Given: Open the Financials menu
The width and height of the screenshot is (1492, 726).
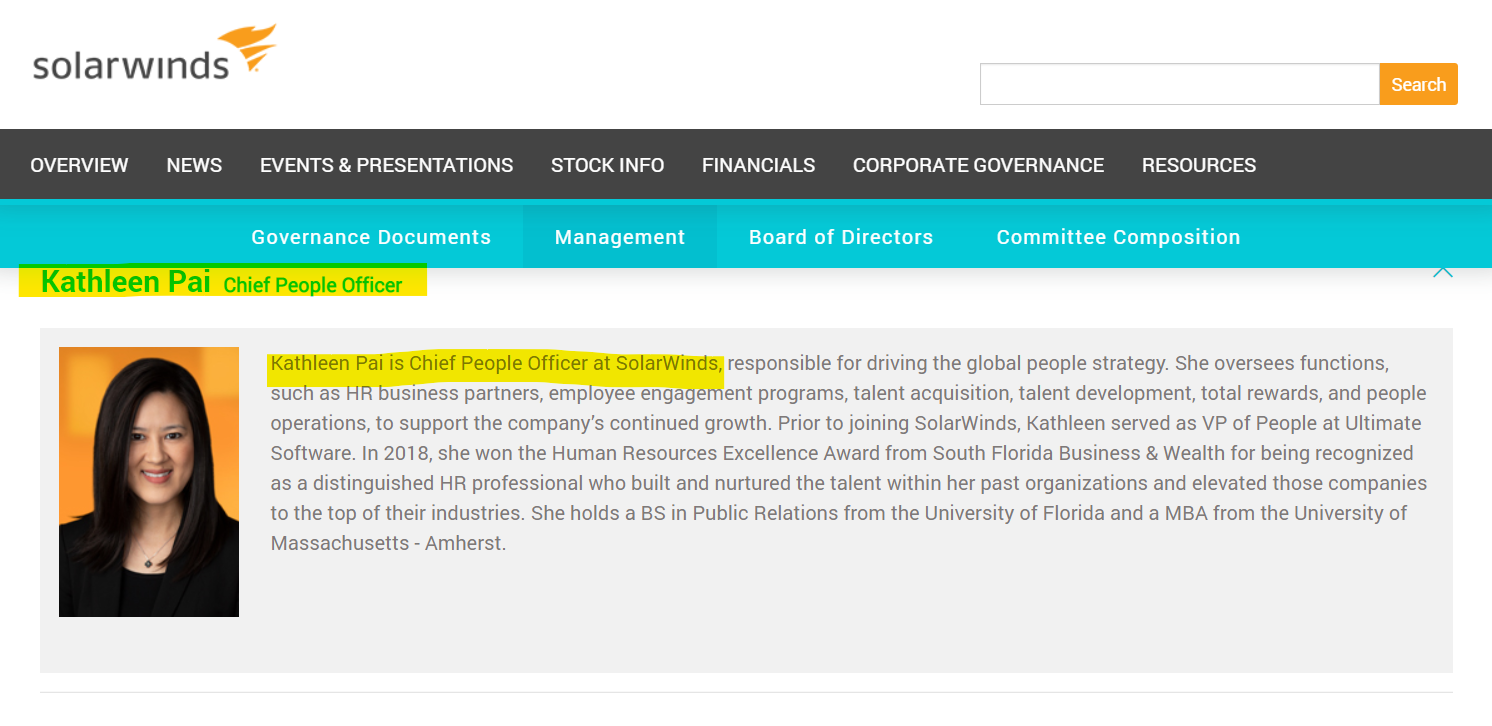Looking at the screenshot, I should coord(758,165).
